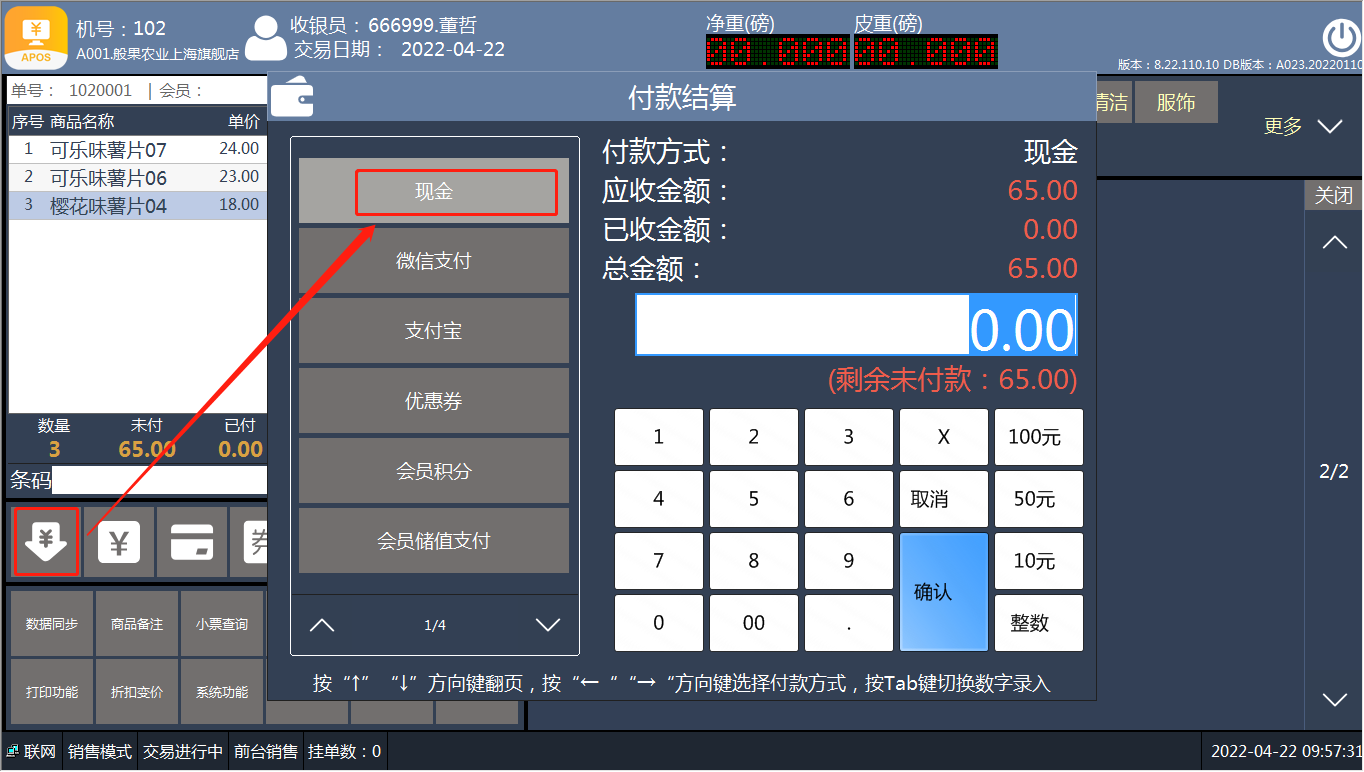Viewport: 1364px width, 772px height.
Task: Click the 100元 quick amount button
Action: [1039, 437]
